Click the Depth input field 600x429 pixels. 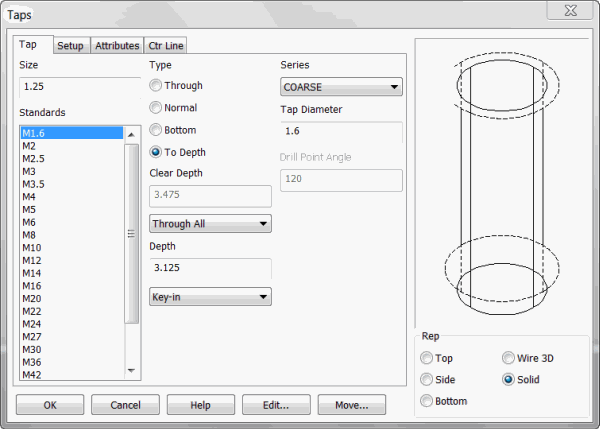(x=210, y=268)
